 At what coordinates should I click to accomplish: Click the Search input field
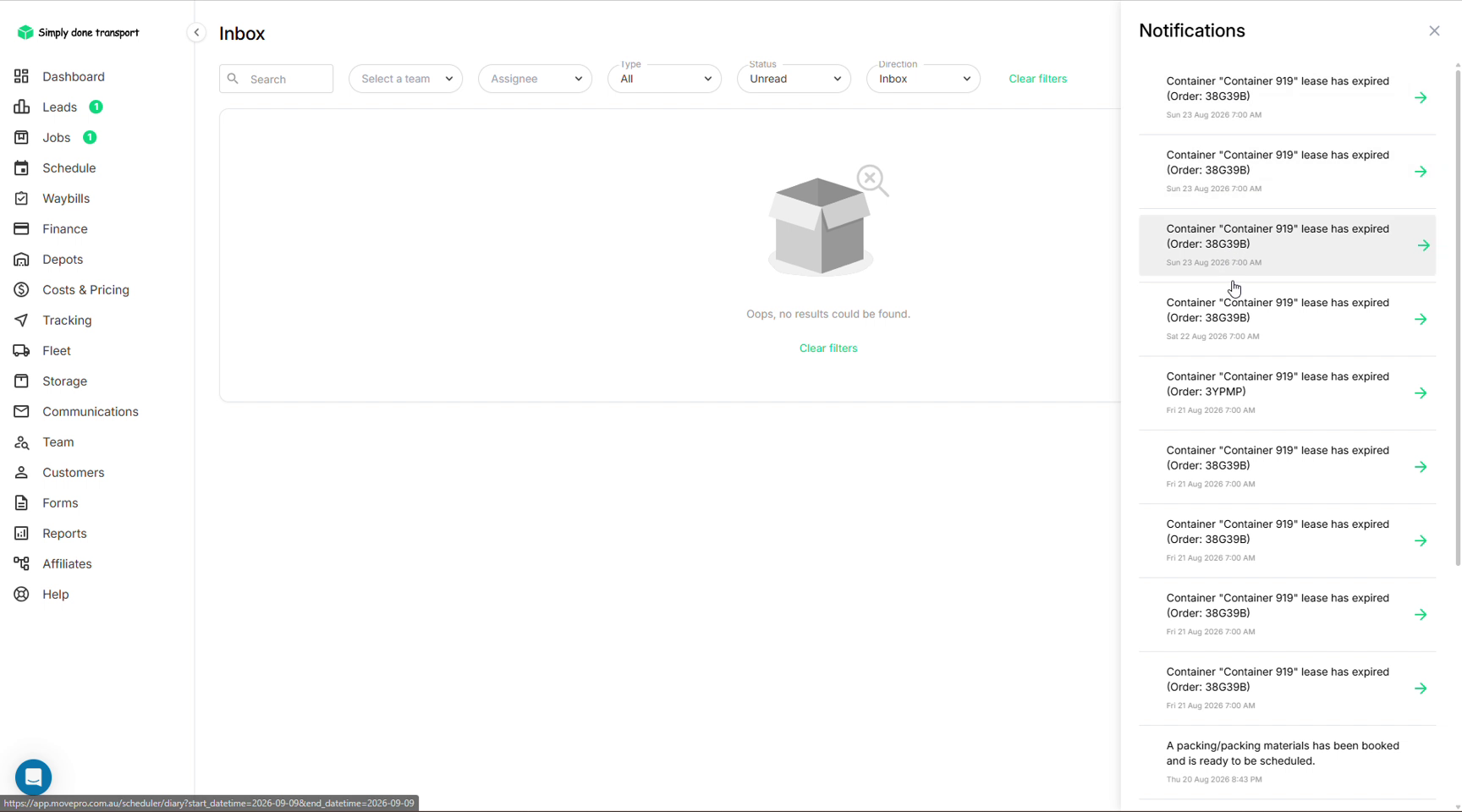tap(276, 79)
